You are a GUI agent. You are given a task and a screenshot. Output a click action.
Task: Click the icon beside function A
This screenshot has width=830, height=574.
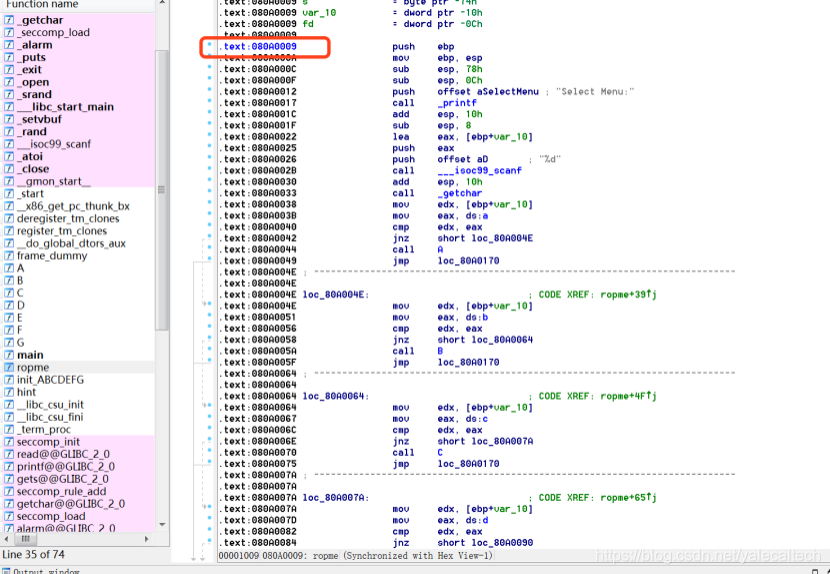point(9,268)
